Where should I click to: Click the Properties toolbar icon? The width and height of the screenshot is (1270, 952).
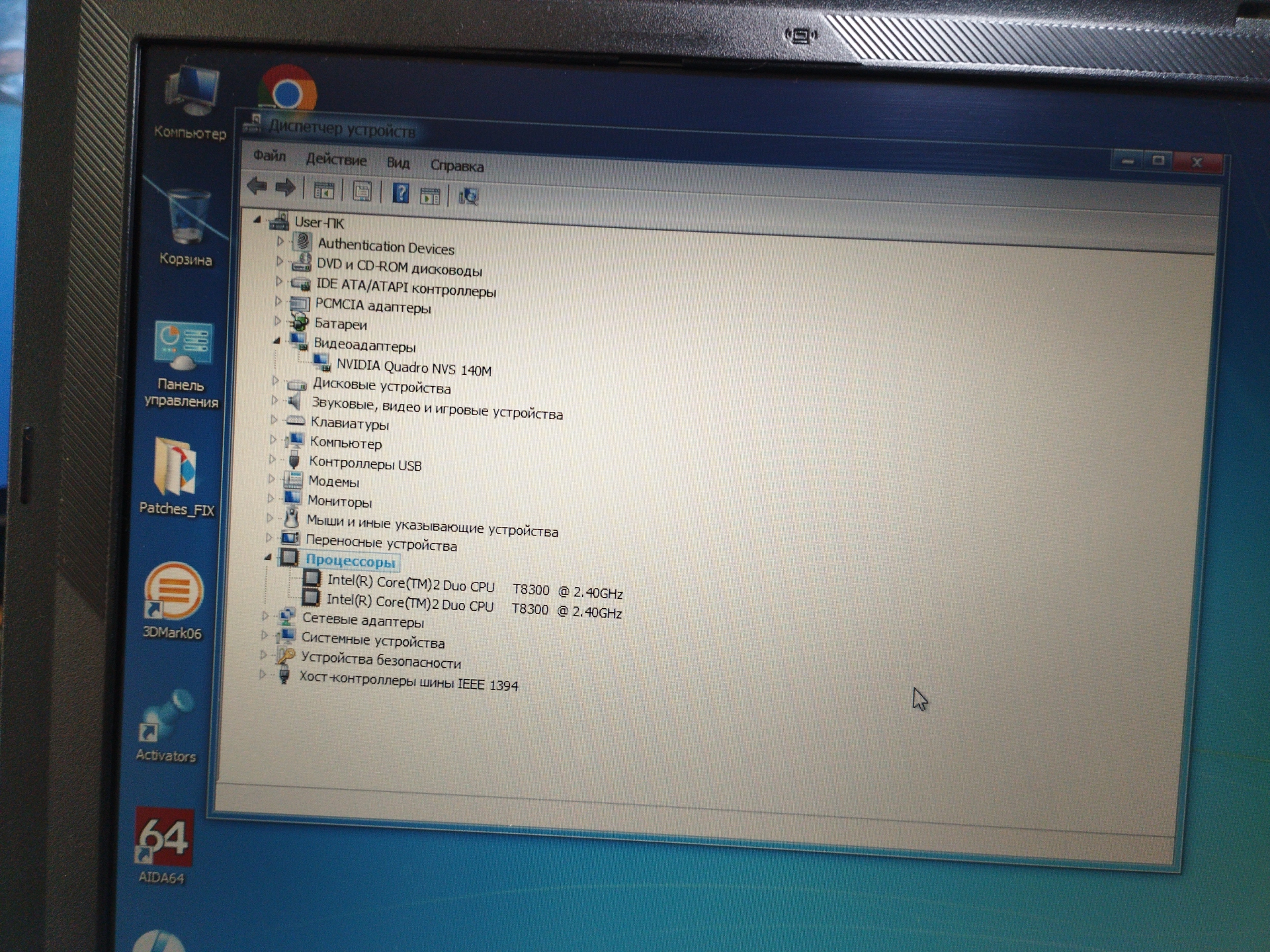362,192
